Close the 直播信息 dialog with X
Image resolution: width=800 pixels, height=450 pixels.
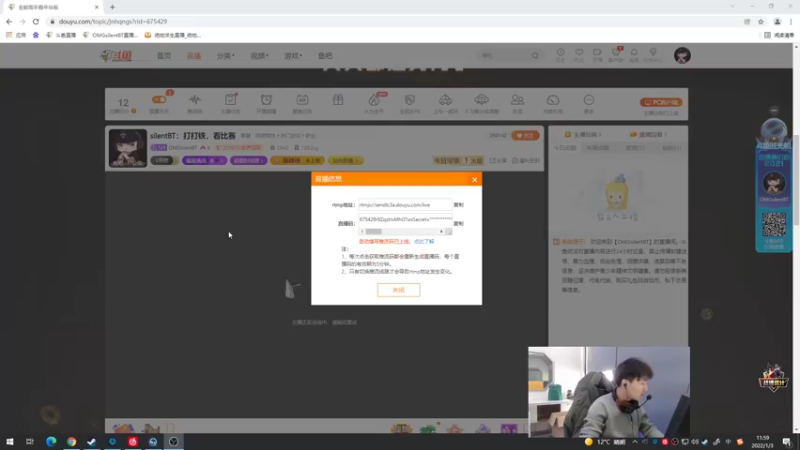tap(474, 180)
